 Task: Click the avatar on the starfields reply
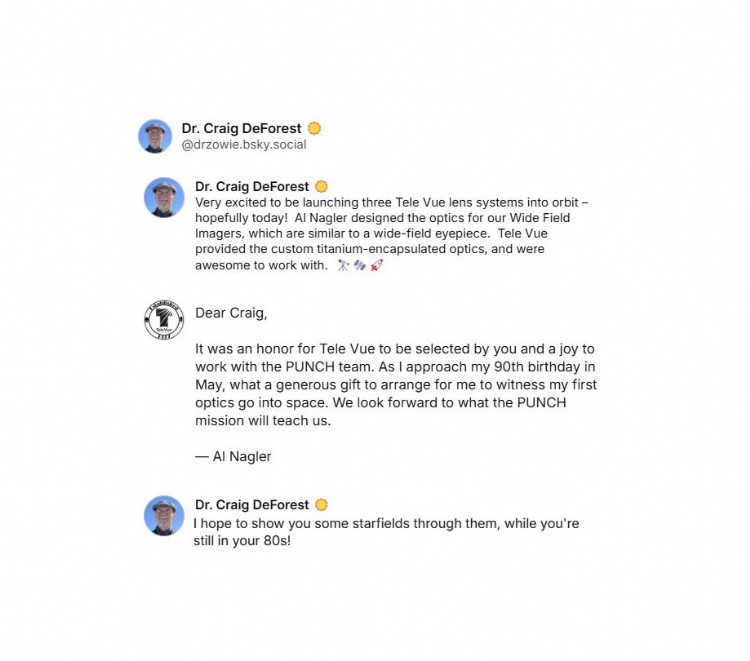[x=164, y=515]
